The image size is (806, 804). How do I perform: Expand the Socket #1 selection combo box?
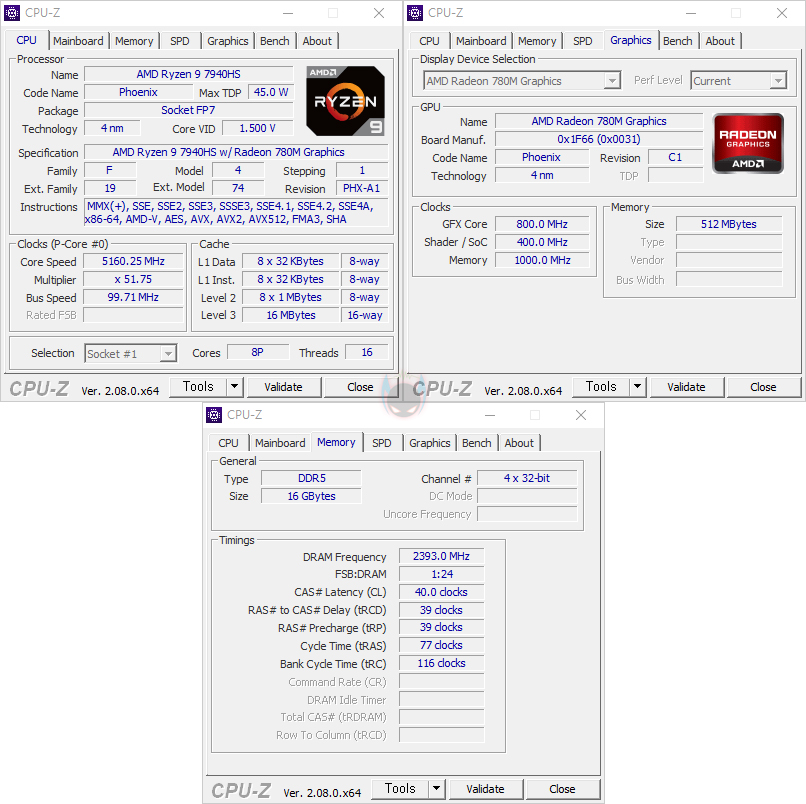point(168,354)
